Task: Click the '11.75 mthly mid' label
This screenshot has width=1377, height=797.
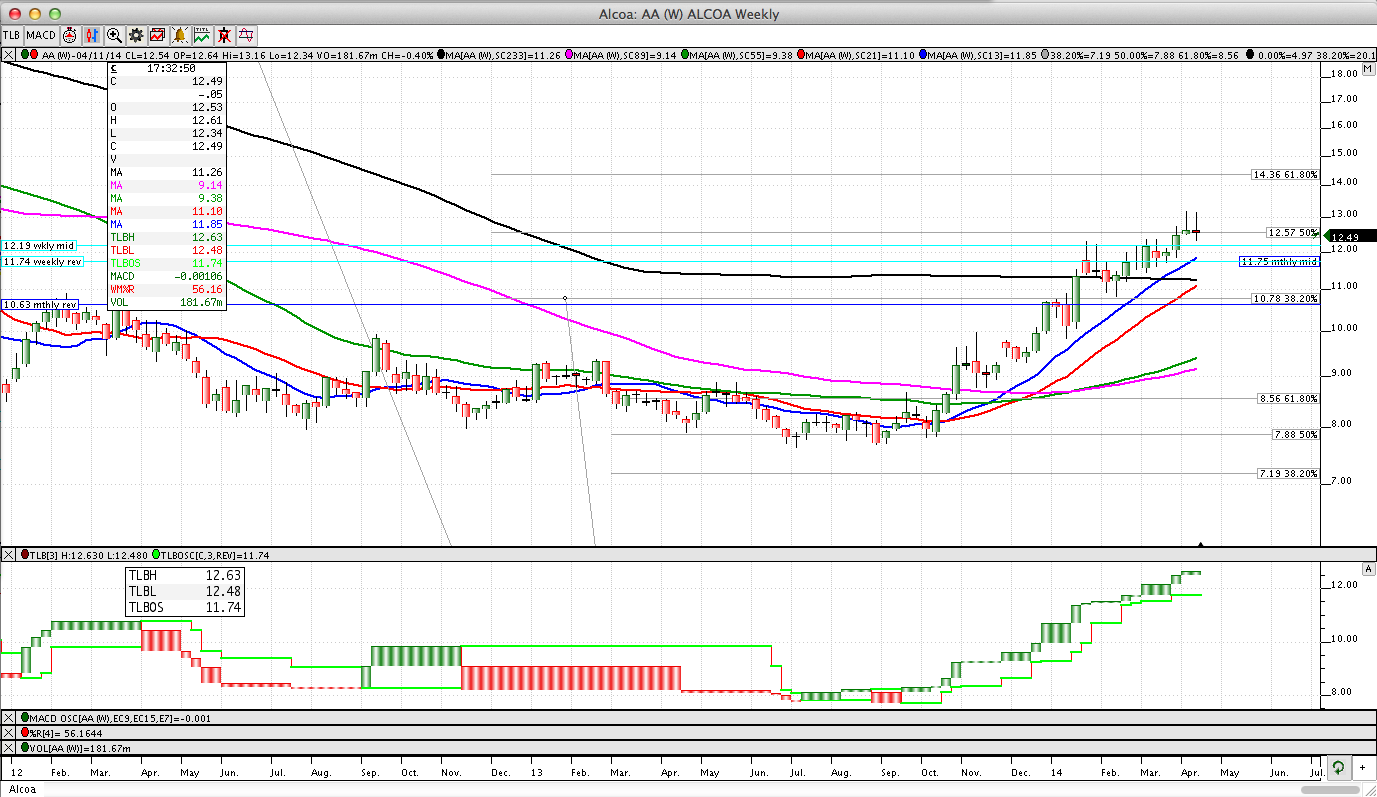Action: (x=1280, y=261)
